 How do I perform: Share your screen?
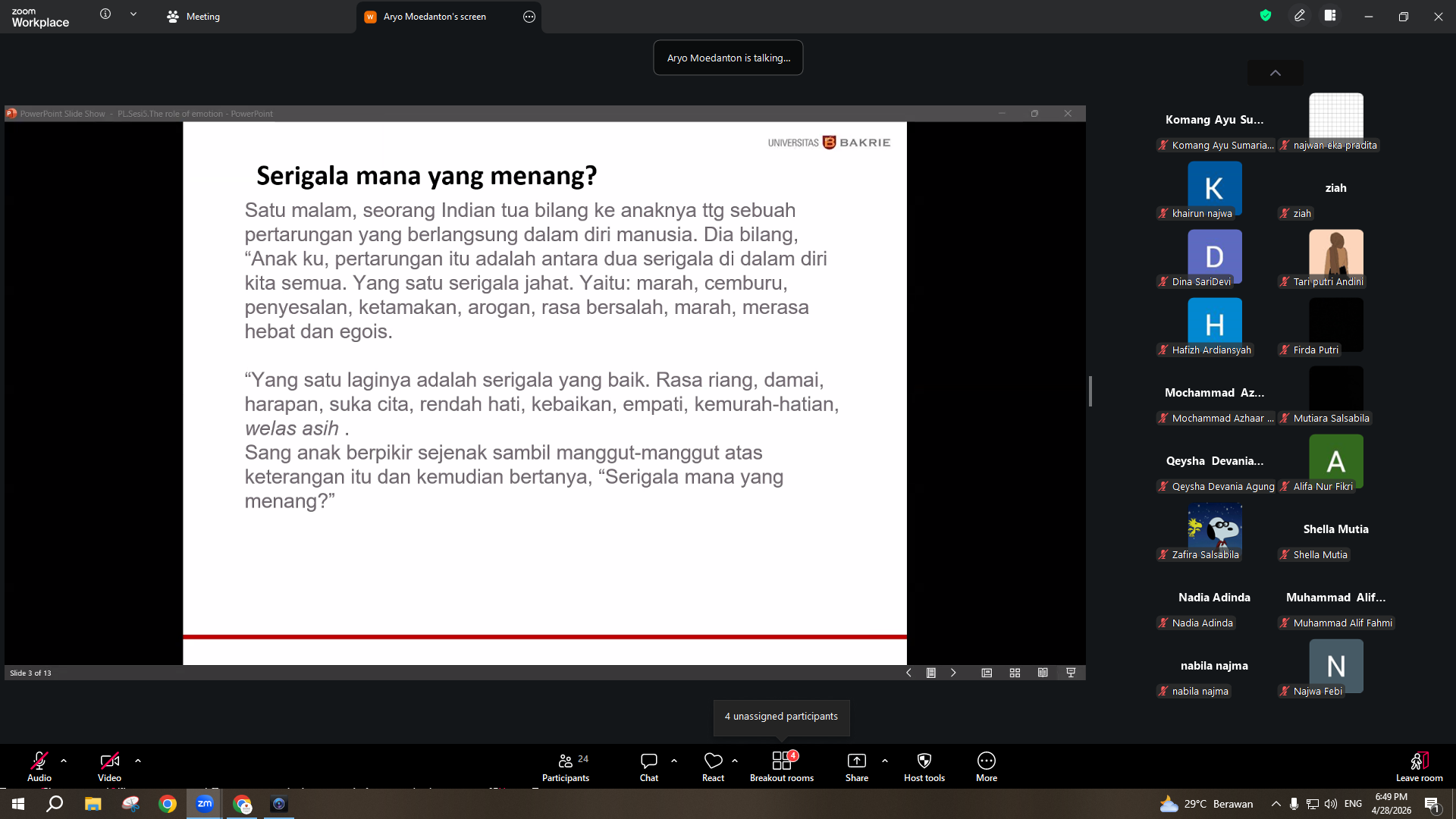pyautogui.click(x=857, y=767)
